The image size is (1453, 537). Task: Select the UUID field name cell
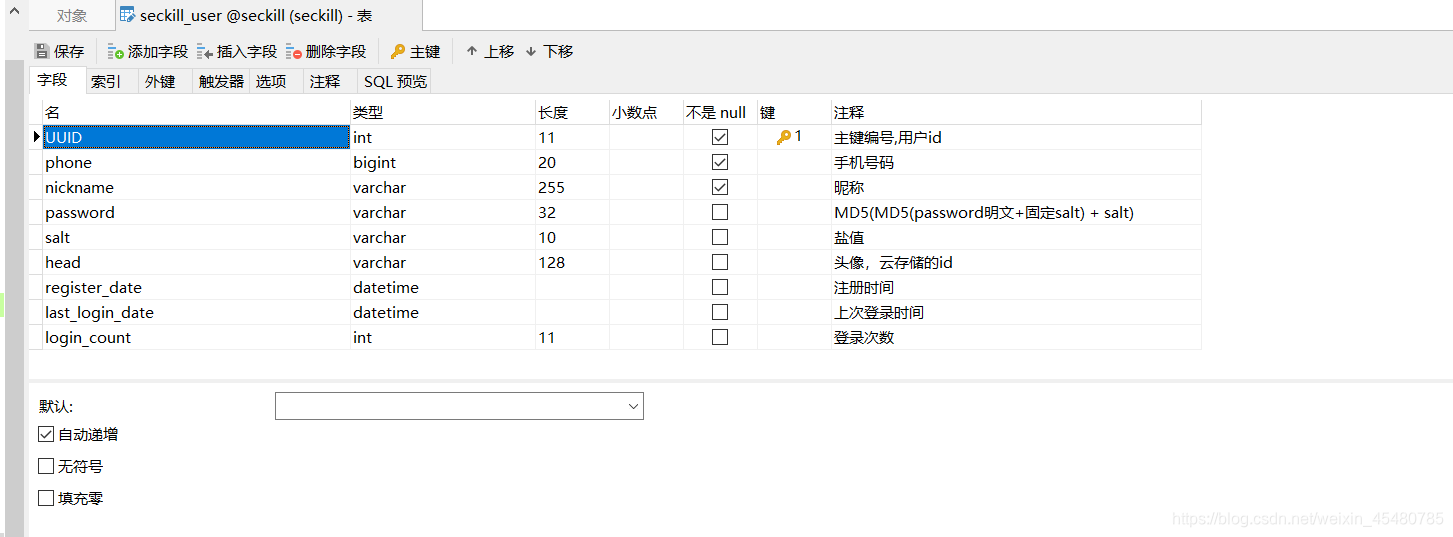[196, 137]
